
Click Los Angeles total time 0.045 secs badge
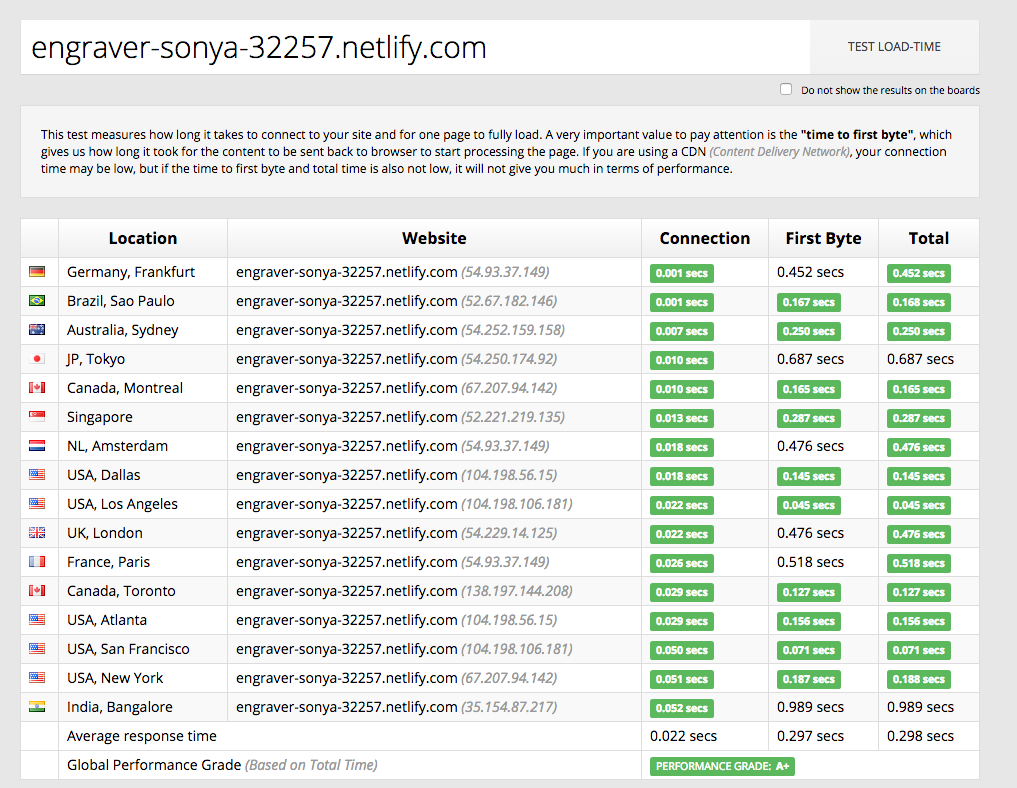[x=919, y=505]
